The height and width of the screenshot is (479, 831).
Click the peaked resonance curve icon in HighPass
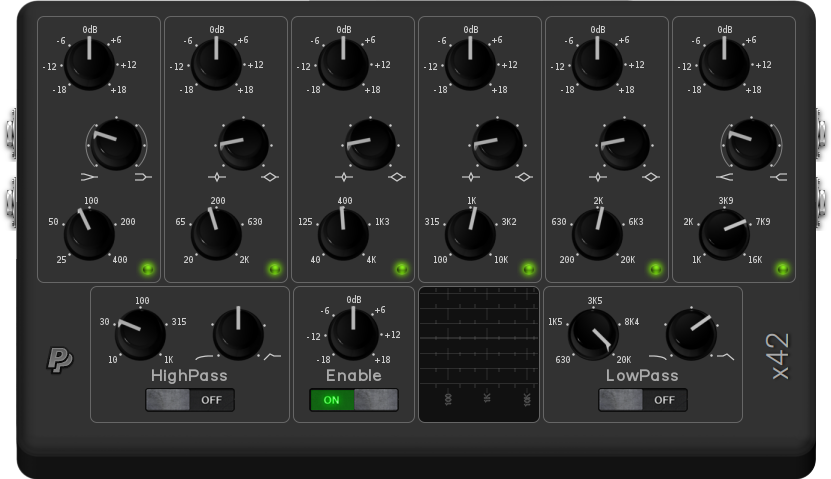pos(272,356)
